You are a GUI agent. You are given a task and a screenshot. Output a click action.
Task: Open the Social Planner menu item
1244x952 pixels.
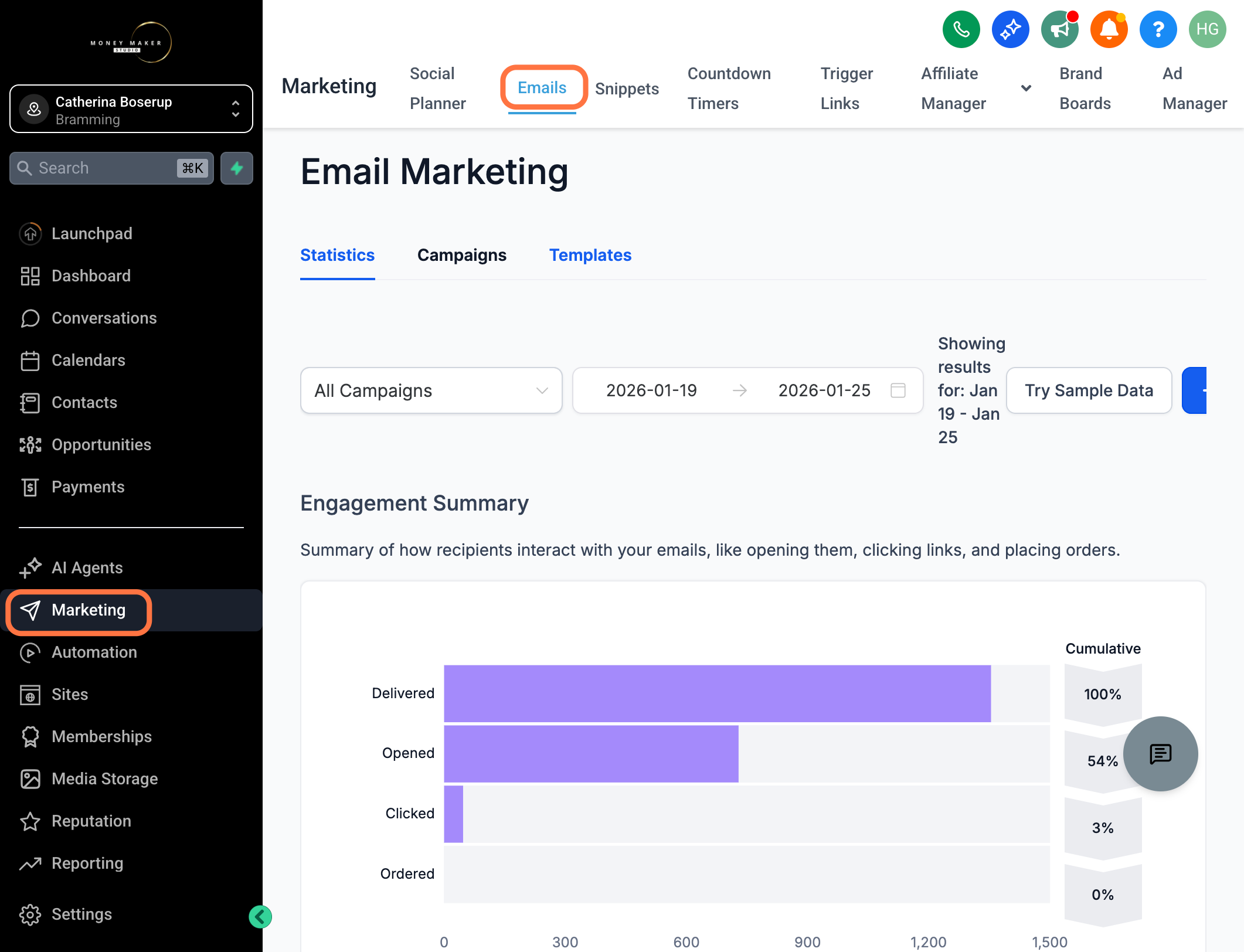pos(437,88)
